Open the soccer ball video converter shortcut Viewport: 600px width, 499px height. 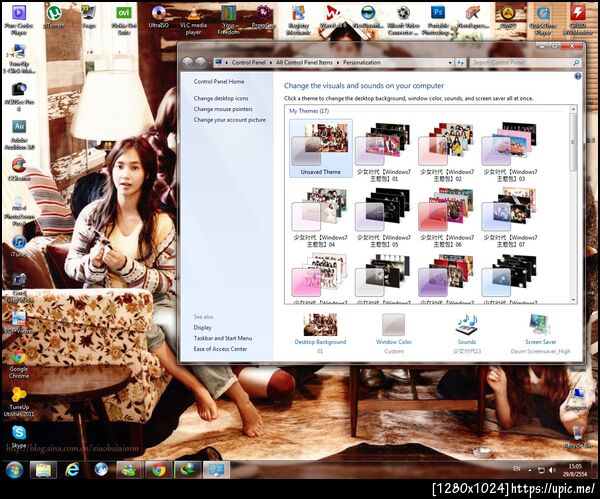[403, 21]
